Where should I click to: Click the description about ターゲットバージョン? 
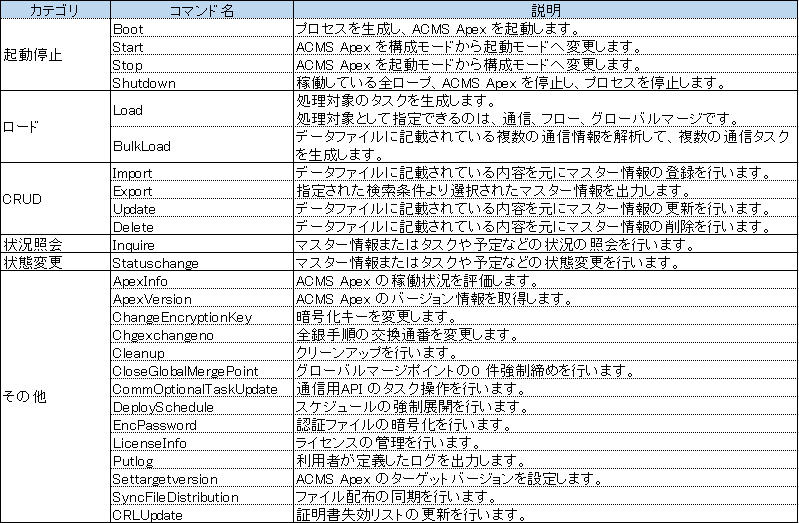coord(449,478)
